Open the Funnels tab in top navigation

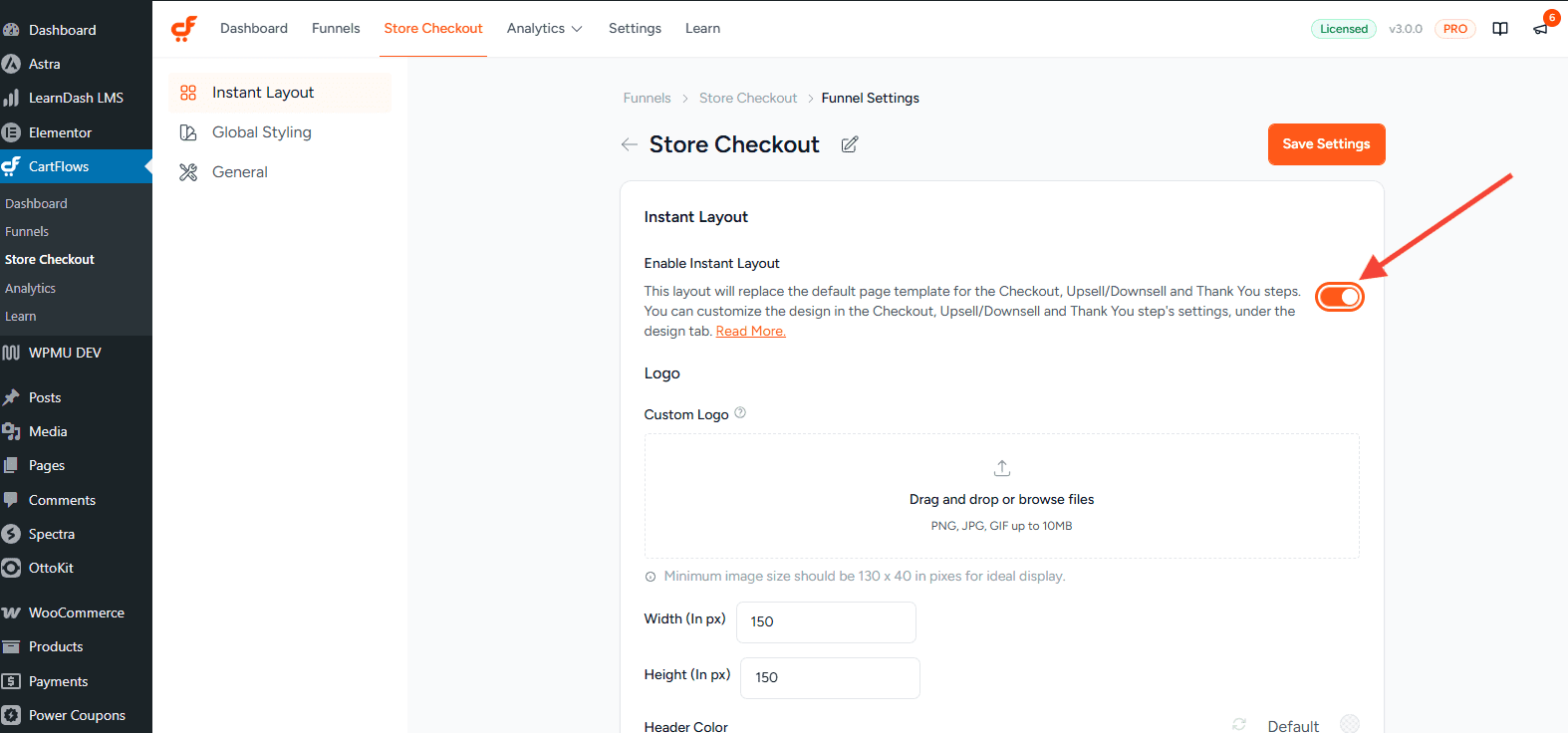coord(336,29)
